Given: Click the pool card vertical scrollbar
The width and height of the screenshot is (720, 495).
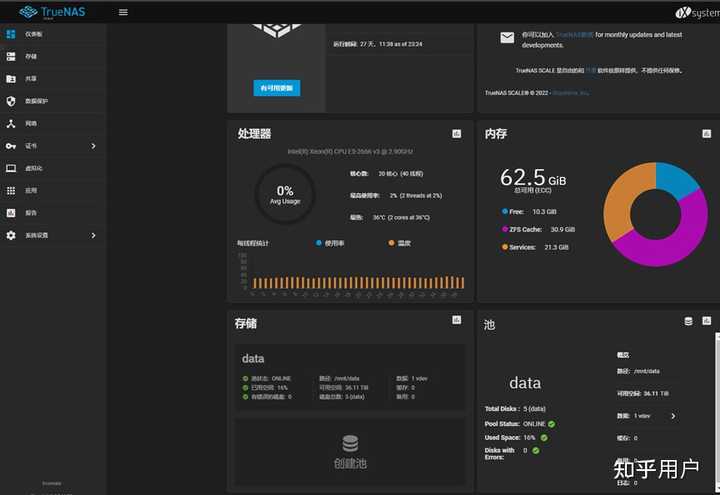Looking at the screenshot, I should [718, 412].
